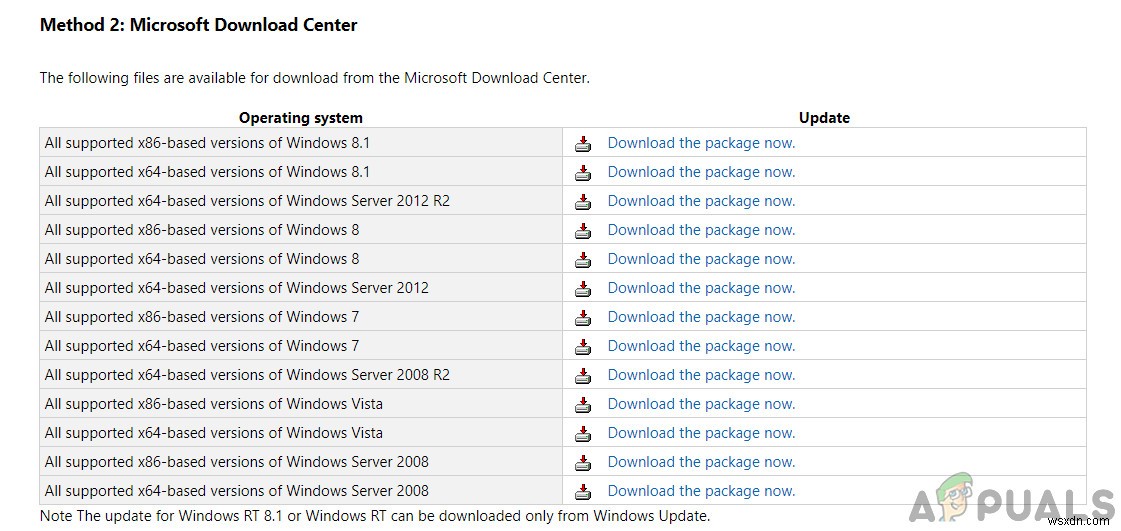
Task: Click the 'The following files are available' sentence
Action: pos(315,78)
